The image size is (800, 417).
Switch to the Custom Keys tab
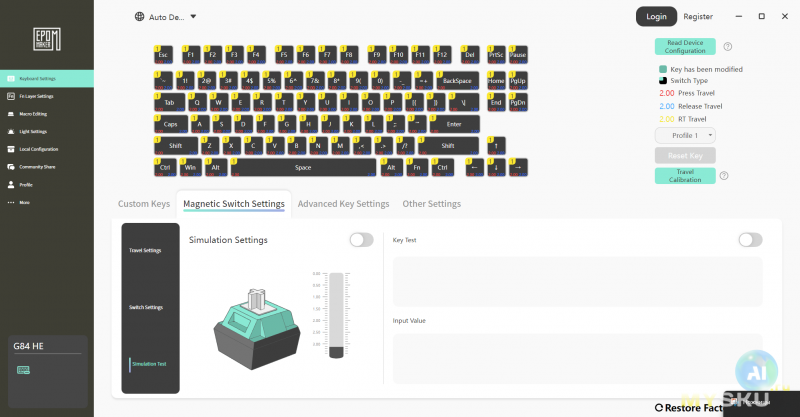(x=144, y=204)
